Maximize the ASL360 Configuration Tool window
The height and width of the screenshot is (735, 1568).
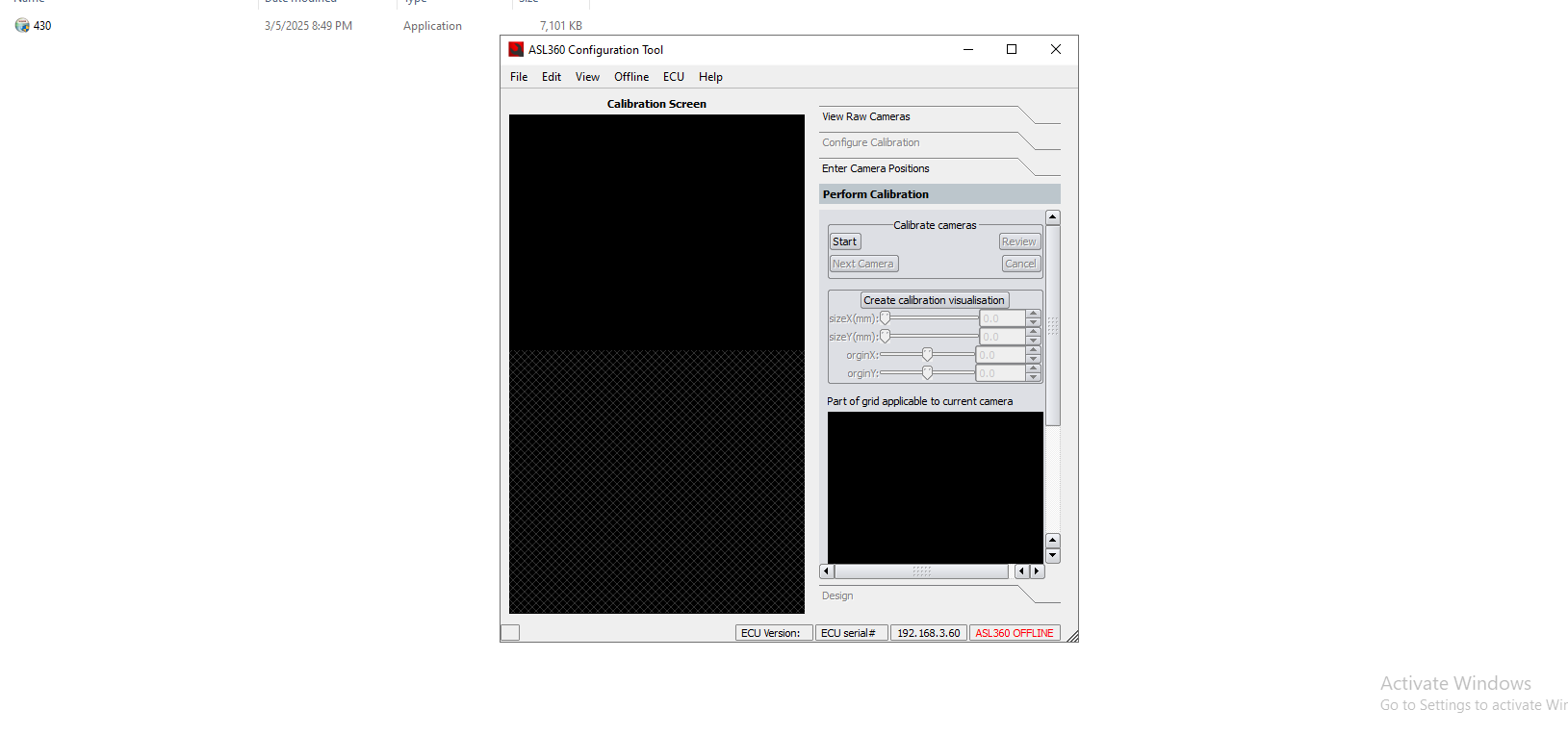pos(1012,49)
